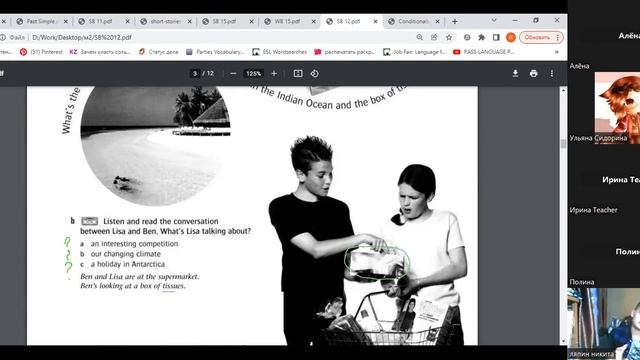640x360 pixels.
Task: Open the Статус дела bookmark
Action: [158, 52]
